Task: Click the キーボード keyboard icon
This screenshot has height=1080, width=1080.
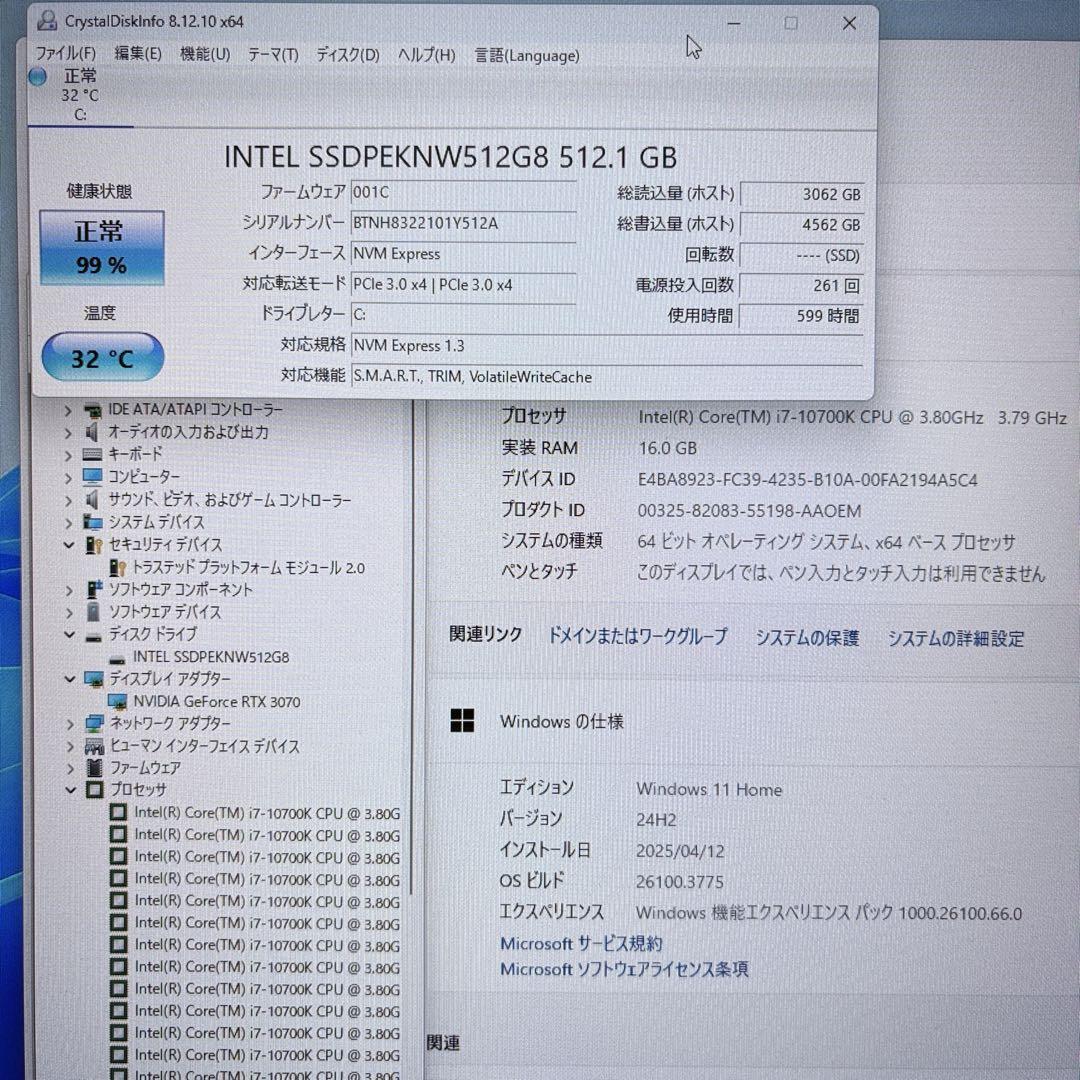Action: coord(92,455)
